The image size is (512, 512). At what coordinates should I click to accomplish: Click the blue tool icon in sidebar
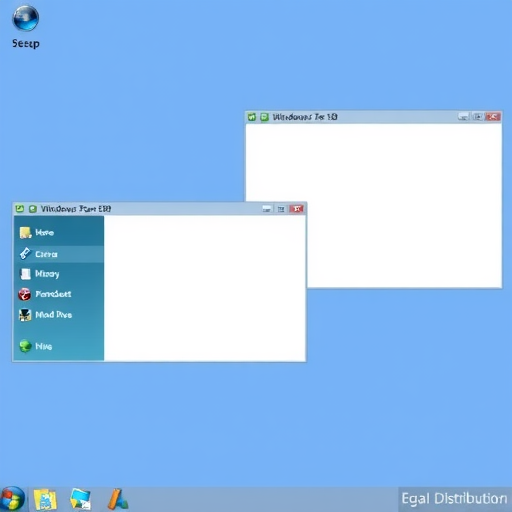(x=25, y=254)
